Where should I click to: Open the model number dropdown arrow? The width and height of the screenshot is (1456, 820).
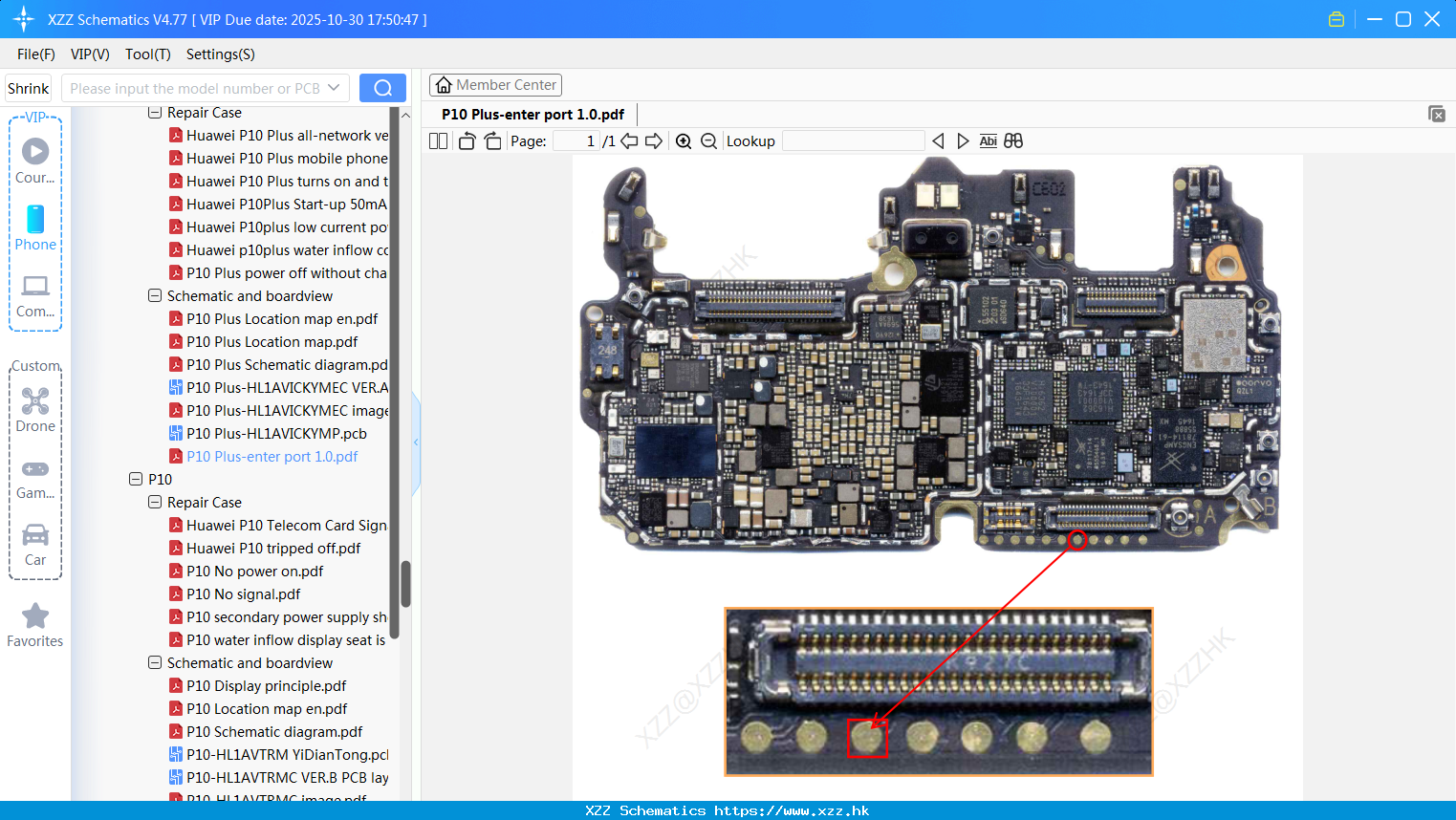pos(334,88)
